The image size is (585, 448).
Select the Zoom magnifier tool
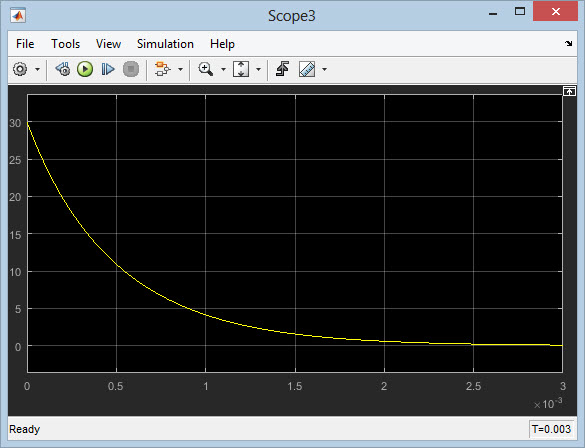206,69
